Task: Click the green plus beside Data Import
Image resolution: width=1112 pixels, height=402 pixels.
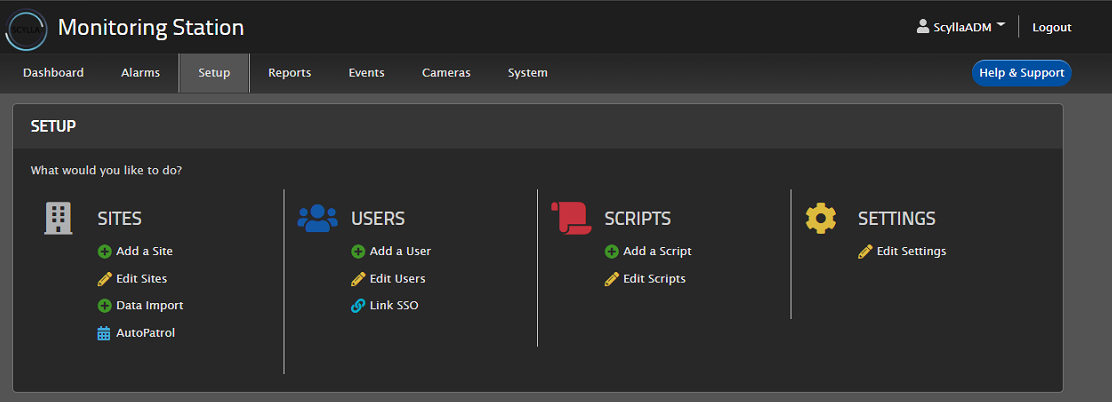Action: [104, 306]
